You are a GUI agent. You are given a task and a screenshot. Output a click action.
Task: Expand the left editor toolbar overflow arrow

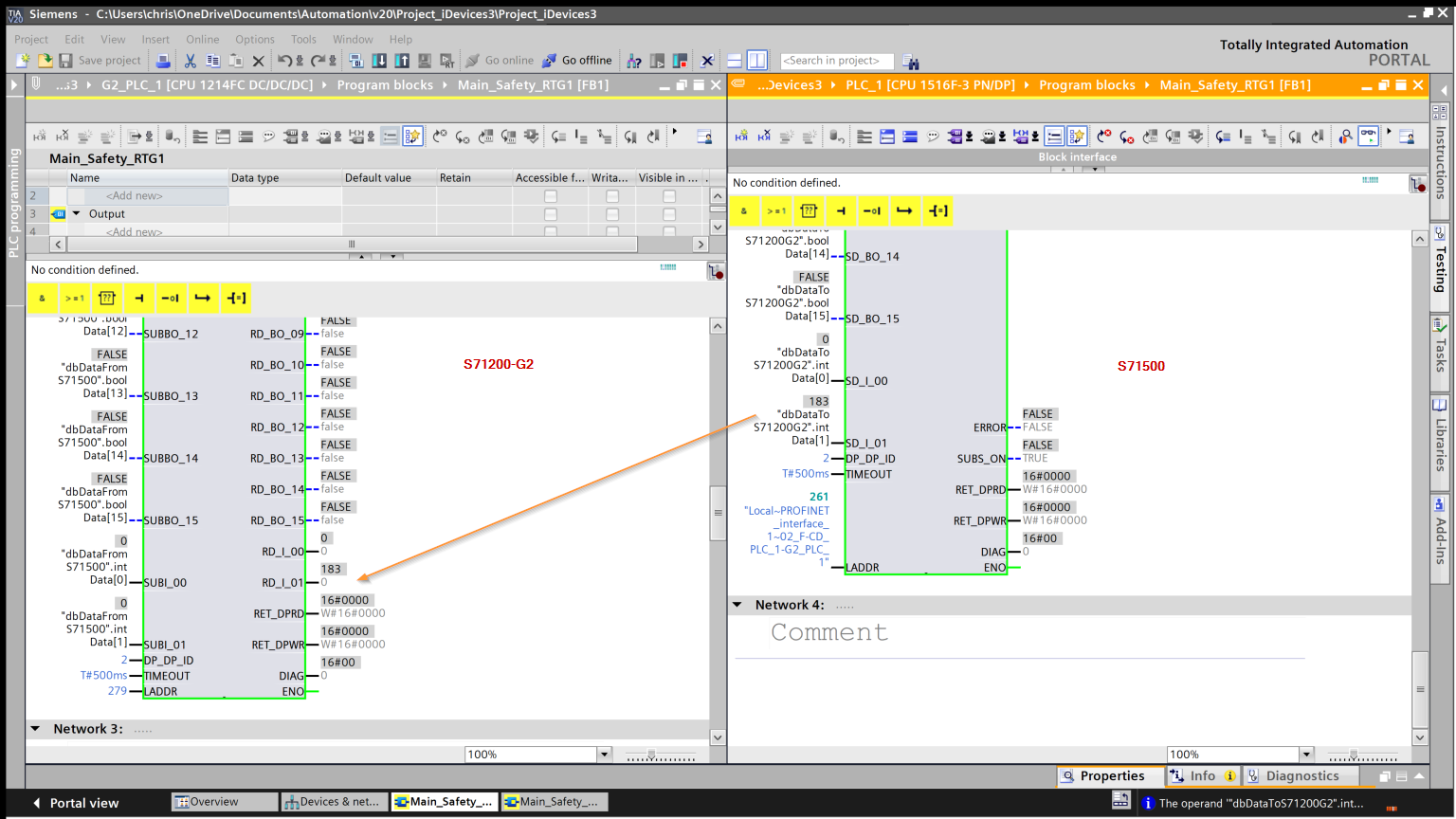click(675, 132)
